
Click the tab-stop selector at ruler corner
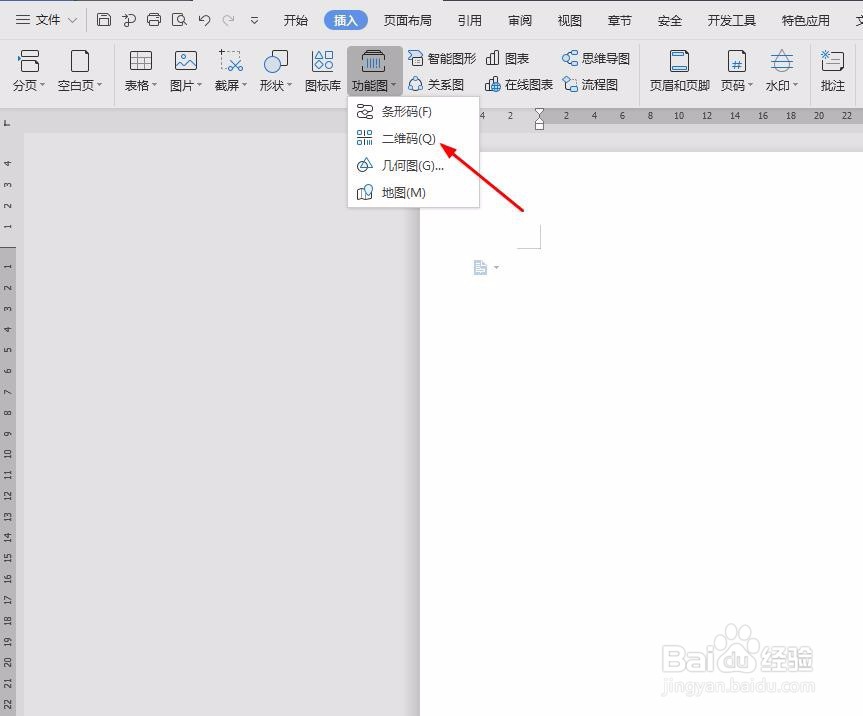tap(7, 123)
